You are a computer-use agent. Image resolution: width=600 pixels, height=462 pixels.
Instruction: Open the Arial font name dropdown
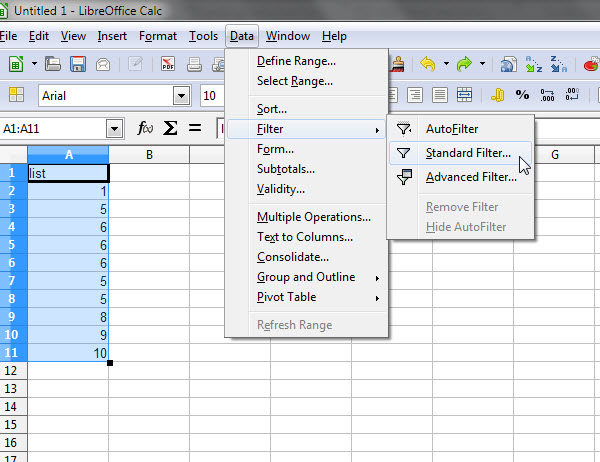click(181, 96)
